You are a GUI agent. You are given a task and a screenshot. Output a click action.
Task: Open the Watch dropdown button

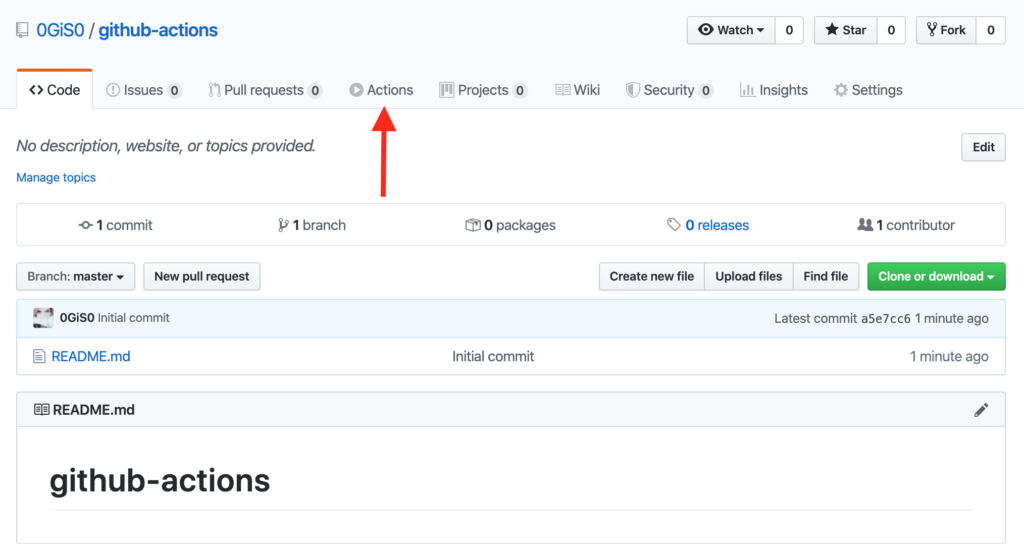[731, 30]
